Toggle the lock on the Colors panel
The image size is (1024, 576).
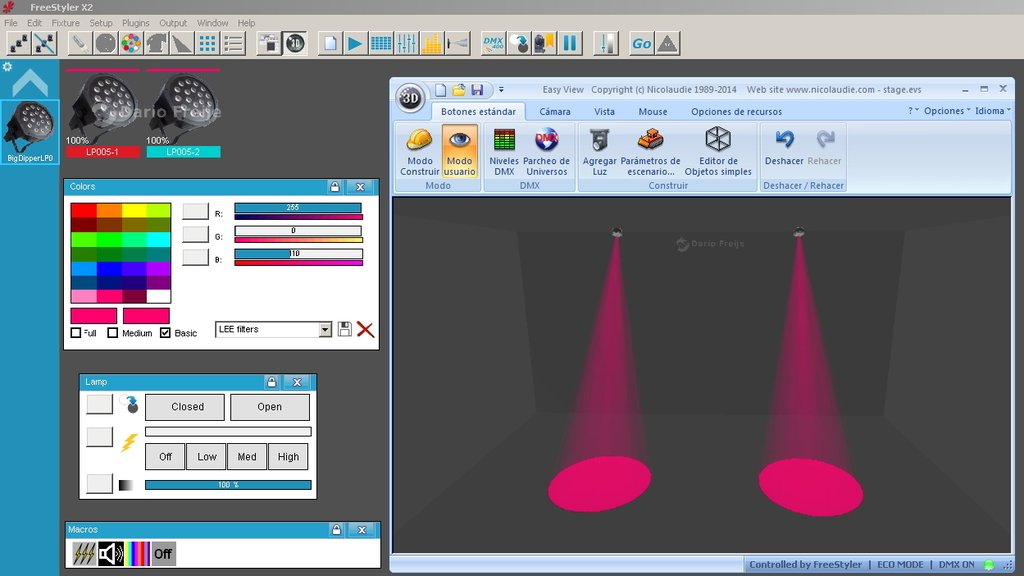(335, 187)
